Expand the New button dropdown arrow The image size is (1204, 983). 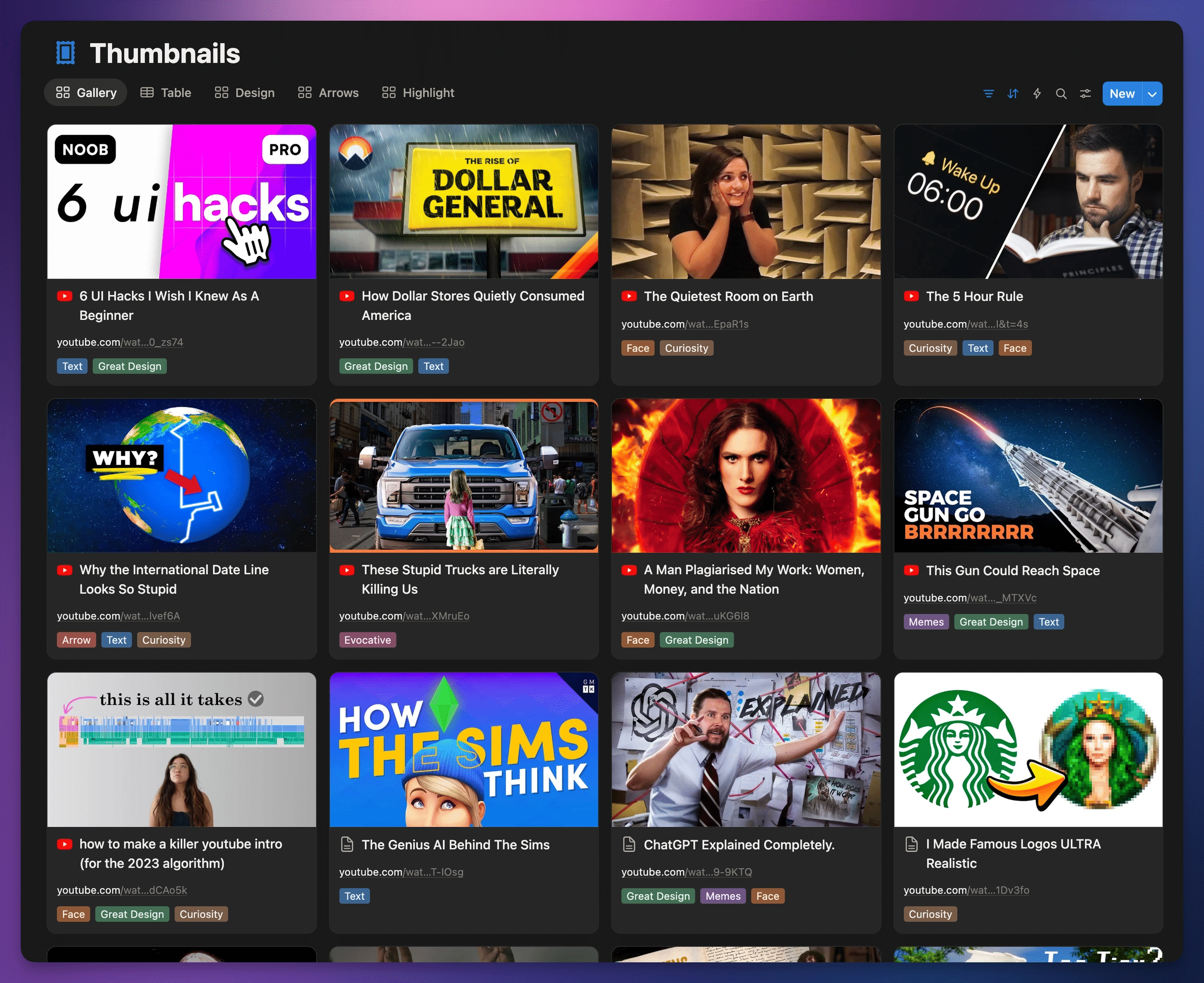pyautogui.click(x=1152, y=94)
